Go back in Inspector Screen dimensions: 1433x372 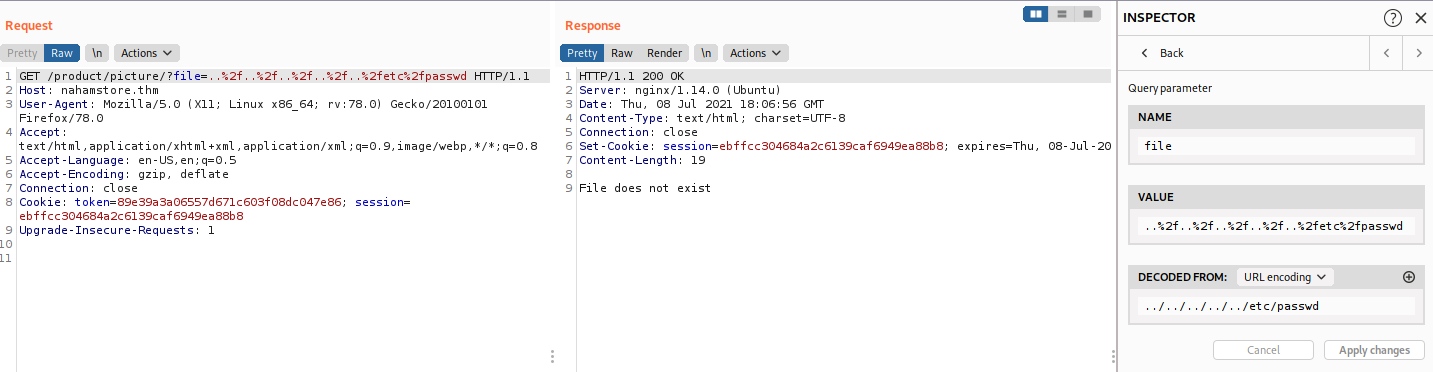1161,53
